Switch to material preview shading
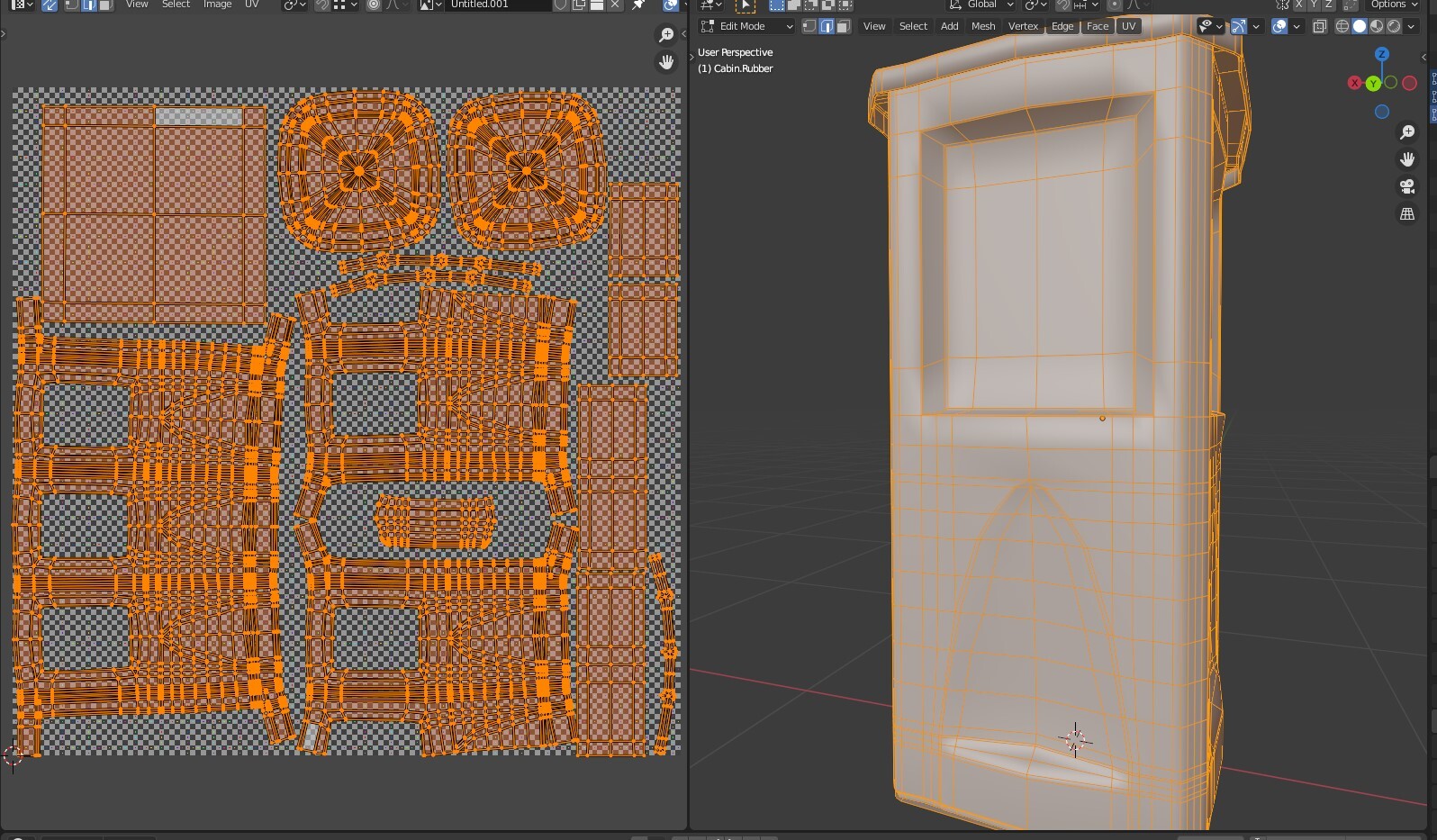Screen dimensions: 1437x840 (x=1377, y=26)
